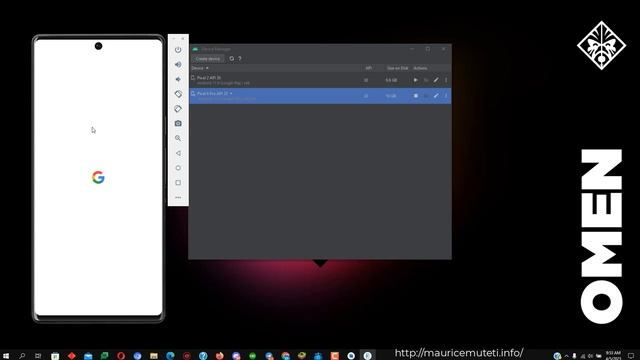Image resolution: width=640 pixels, height=360 pixels.
Task: Open more actions menu for Pixel 2 row
Action: coord(446,80)
